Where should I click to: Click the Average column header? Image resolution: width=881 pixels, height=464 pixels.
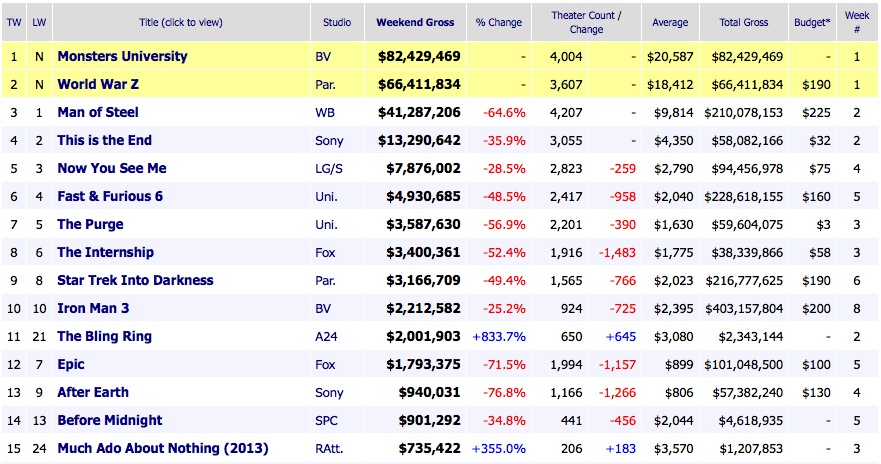pyautogui.click(x=670, y=22)
